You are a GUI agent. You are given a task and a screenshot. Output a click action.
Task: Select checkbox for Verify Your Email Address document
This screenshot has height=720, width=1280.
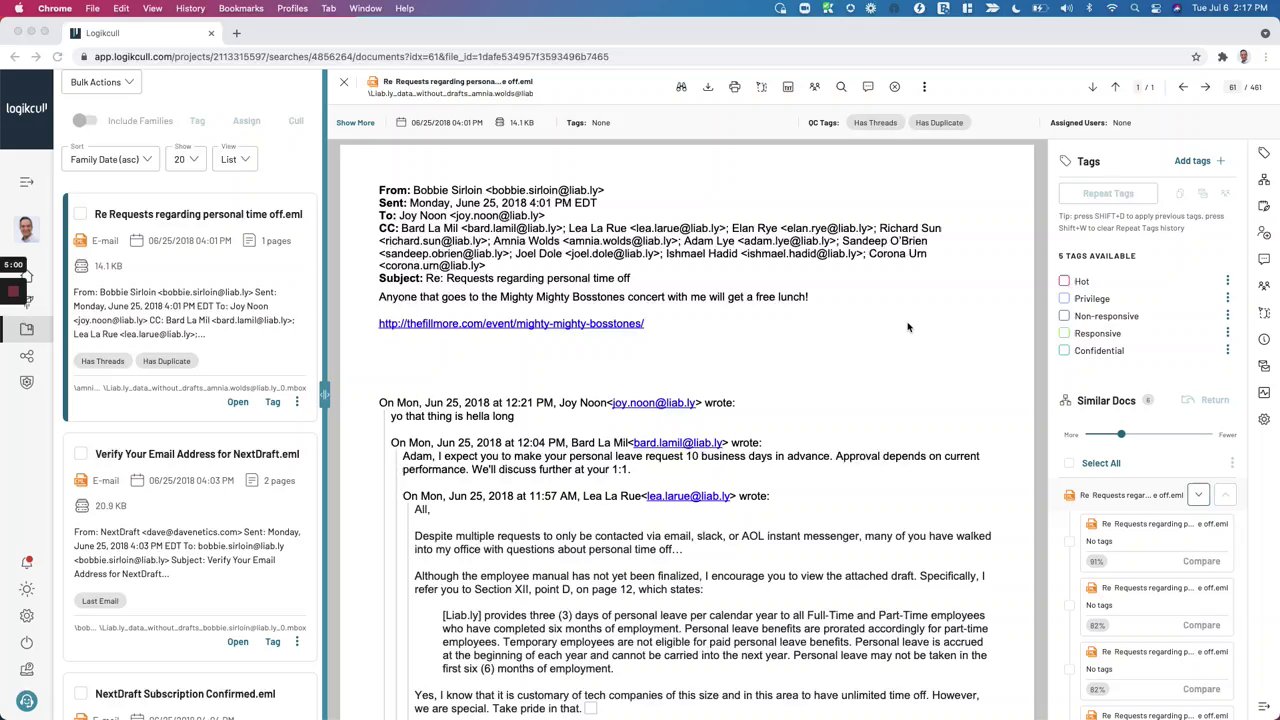click(81, 454)
